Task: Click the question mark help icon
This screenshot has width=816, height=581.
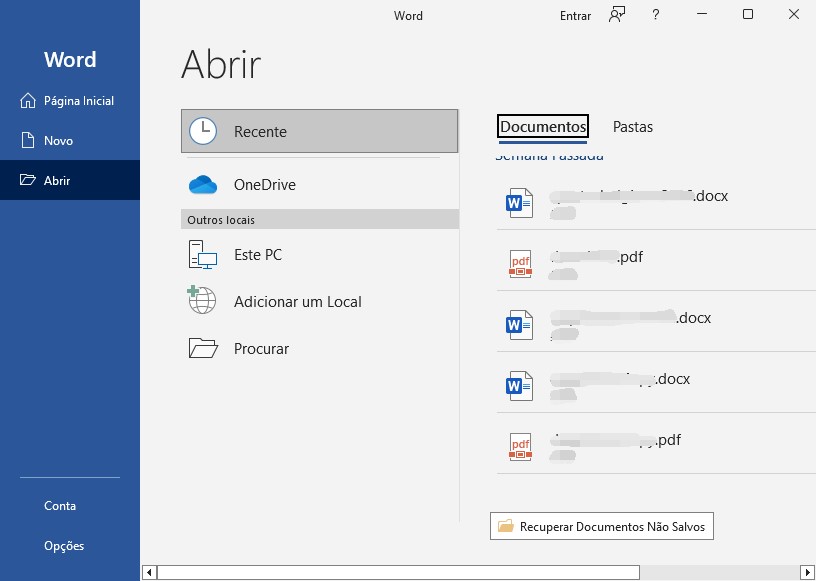Action: coord(656,15)
